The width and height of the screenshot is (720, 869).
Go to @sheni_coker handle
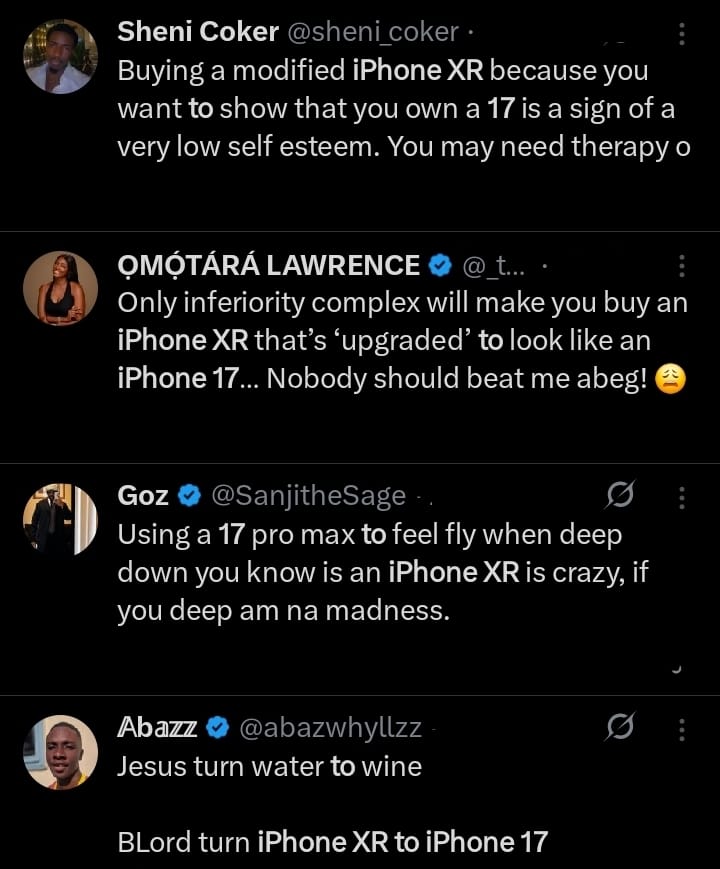click(373, 33)
